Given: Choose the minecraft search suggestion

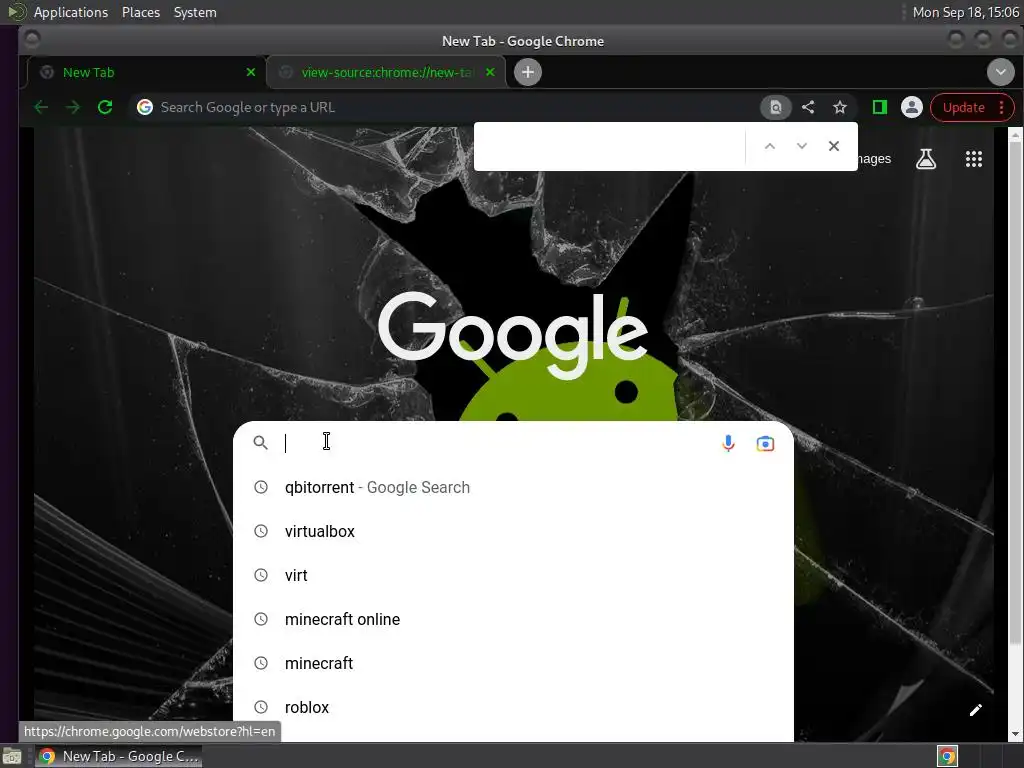Looking at the screenshot, I should click(513, 663).
